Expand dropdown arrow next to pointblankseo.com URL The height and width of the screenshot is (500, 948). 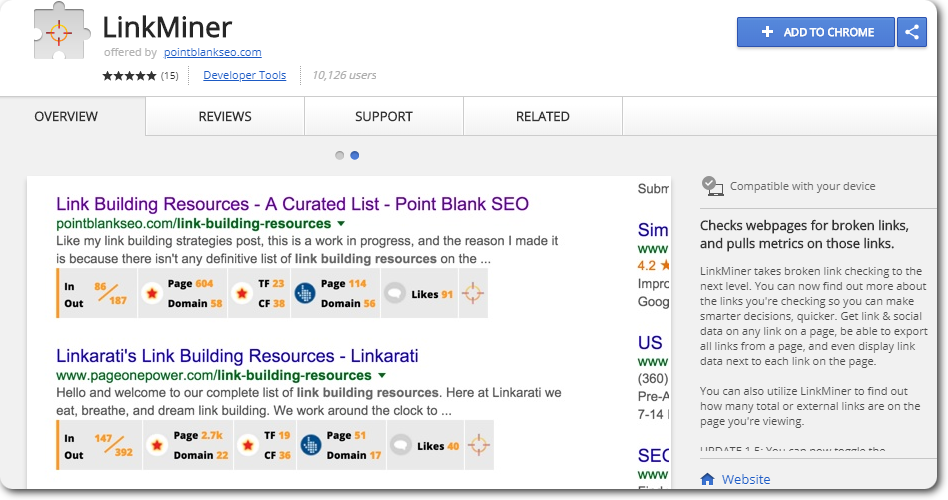coord(341,224)
